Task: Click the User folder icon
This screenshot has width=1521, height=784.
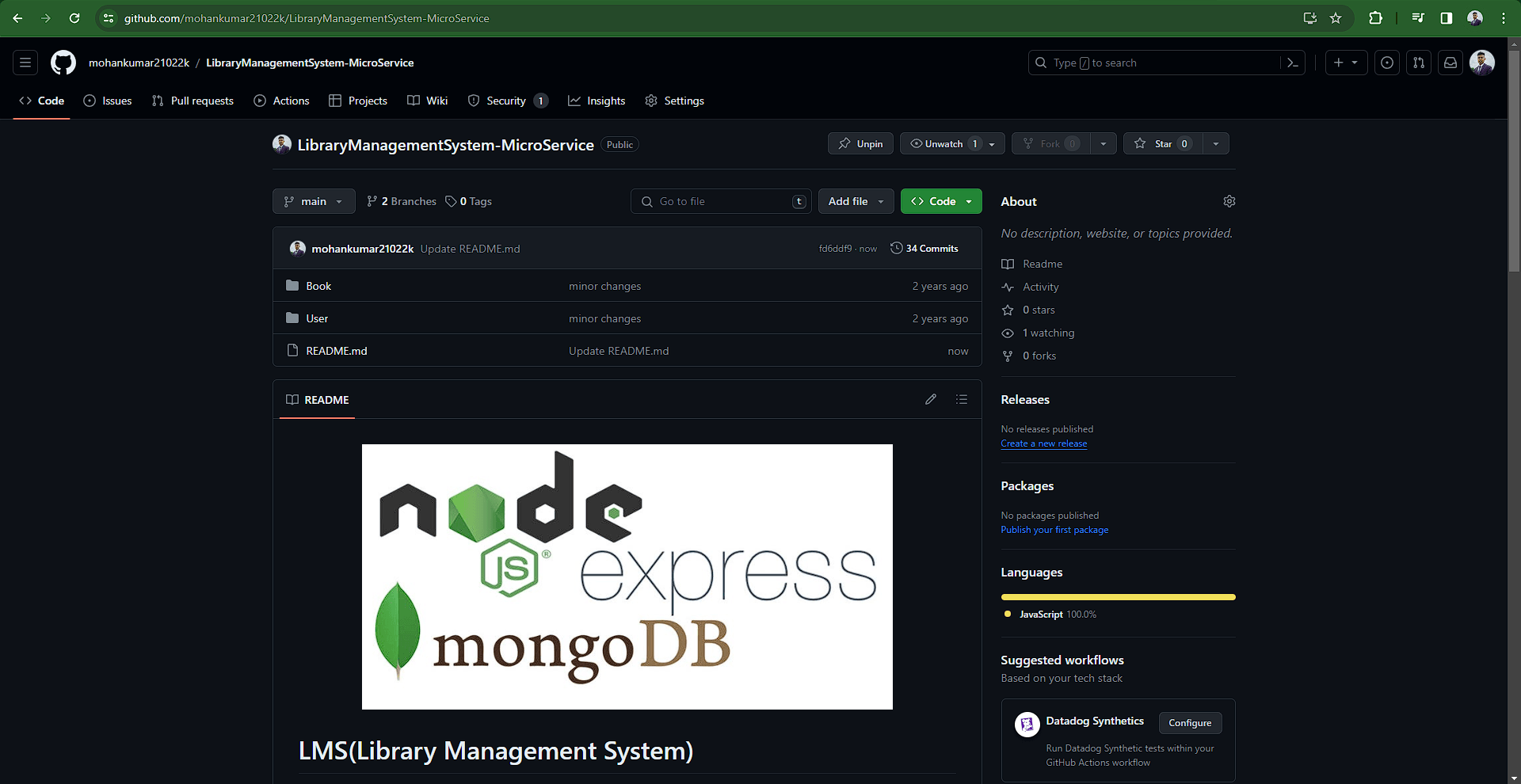Action: [x=292, y=318]
